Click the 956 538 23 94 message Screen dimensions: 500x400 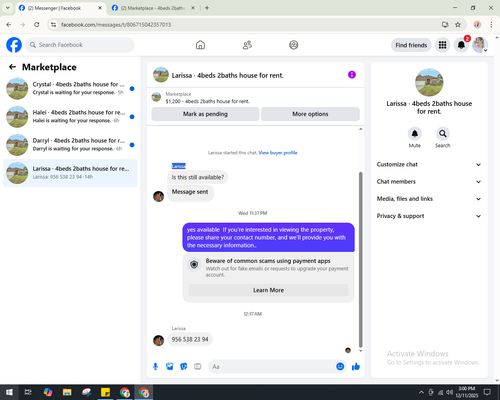coord(190,339)
